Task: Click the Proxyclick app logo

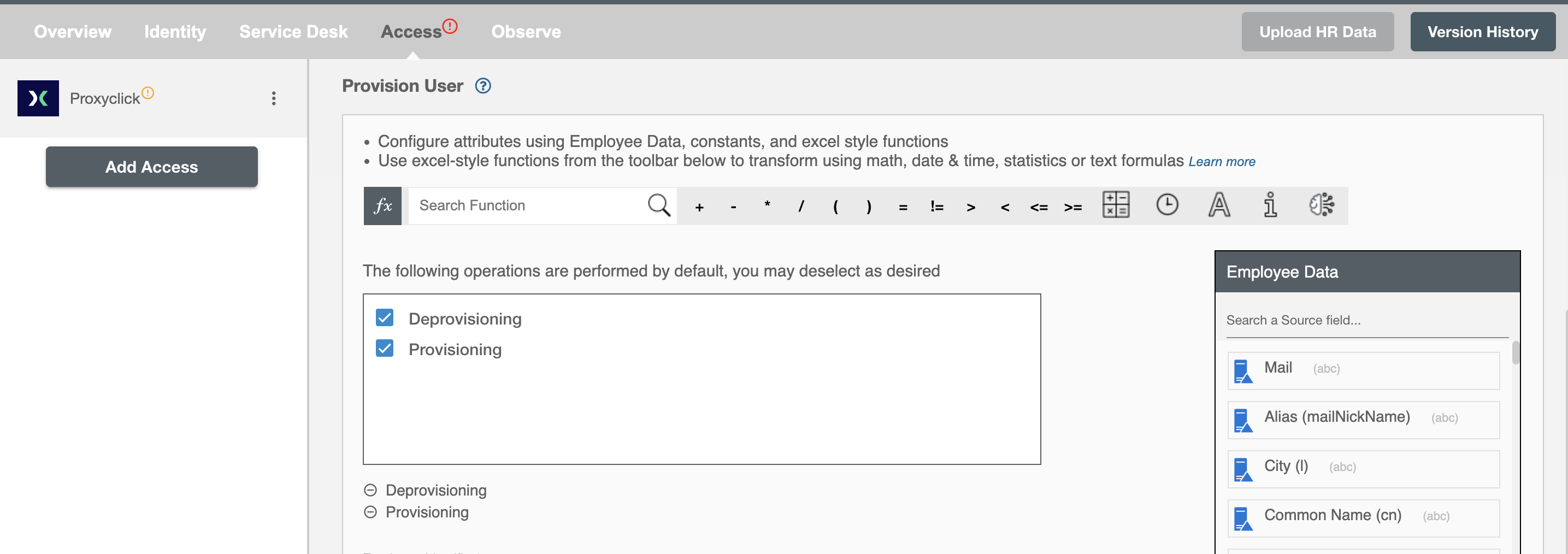Action: pyautogui.click(x=38, y=98)
